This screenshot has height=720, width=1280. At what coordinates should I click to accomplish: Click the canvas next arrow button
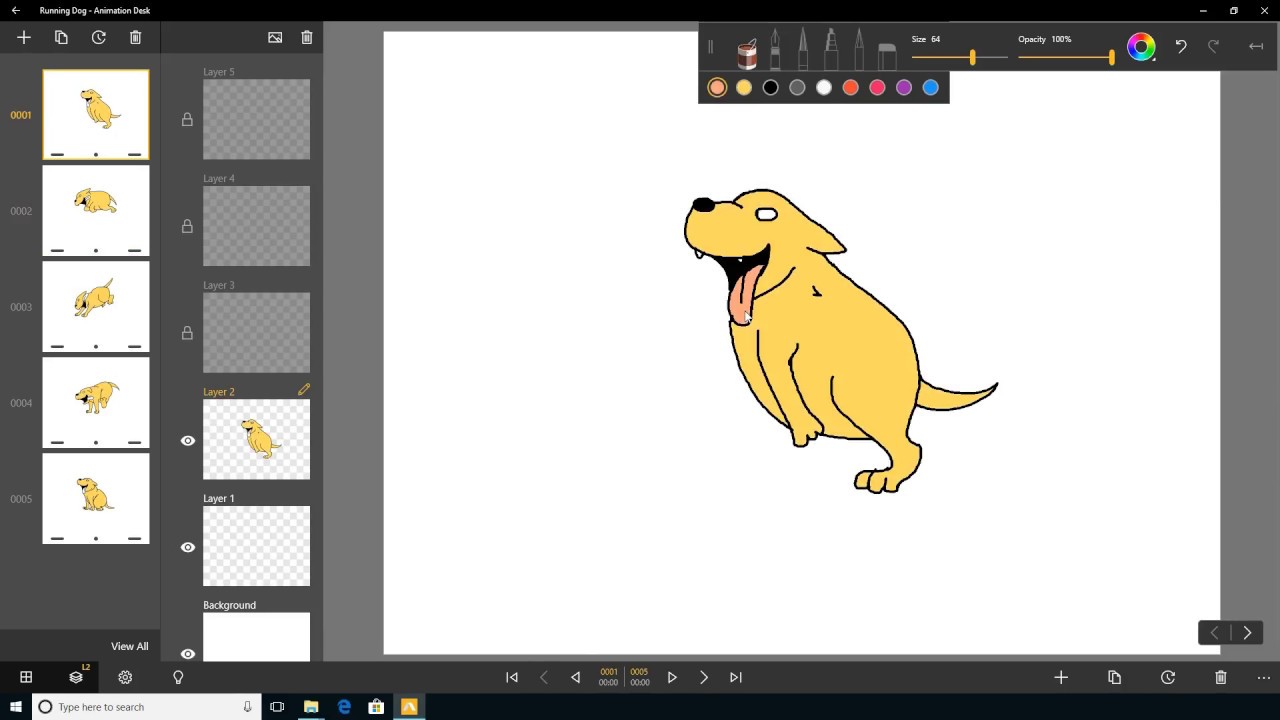coord(1247,632)
